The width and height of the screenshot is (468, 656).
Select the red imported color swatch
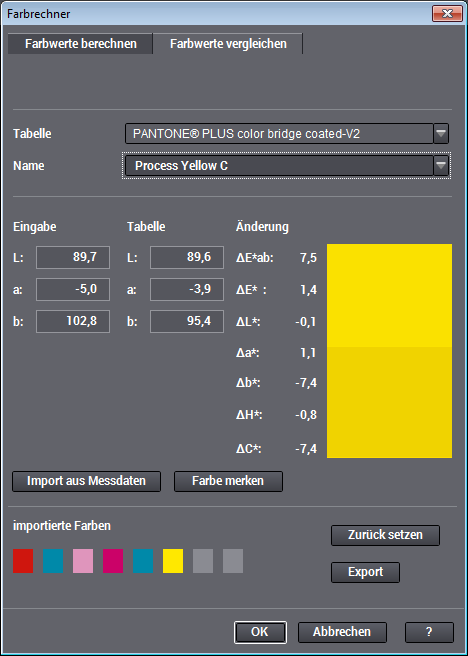pyautogui.click(x=23, y=561)
